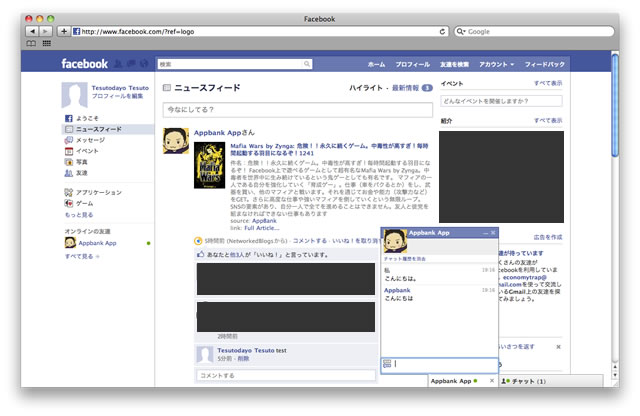The height and width of the screenshot is (416, 640).
Task: Click the page vertical scrollbar thumb
Action: point(615,105)
